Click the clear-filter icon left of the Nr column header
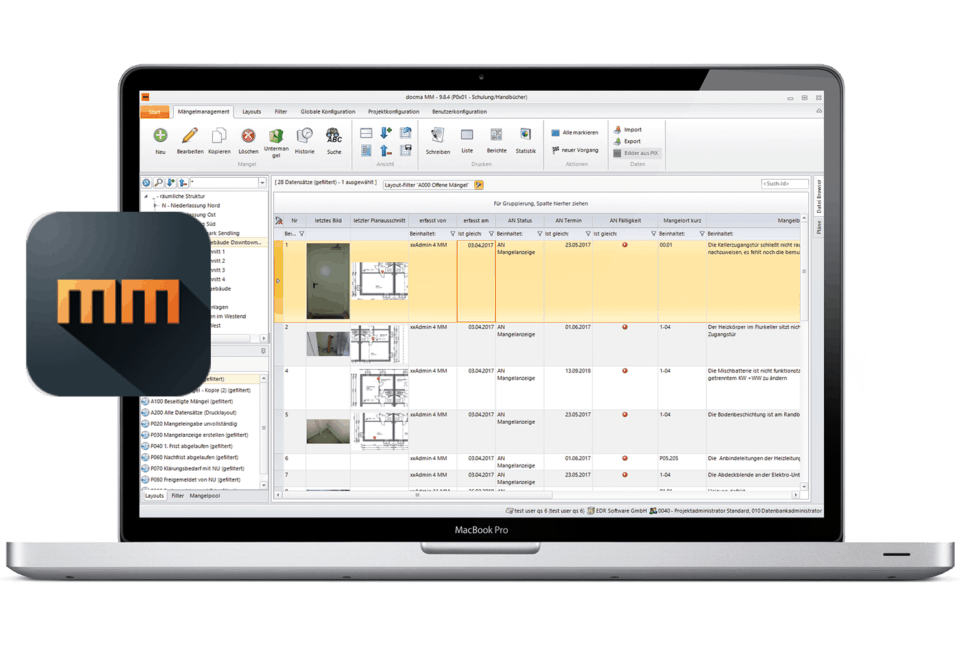960x662 pixels. [279, 220]
